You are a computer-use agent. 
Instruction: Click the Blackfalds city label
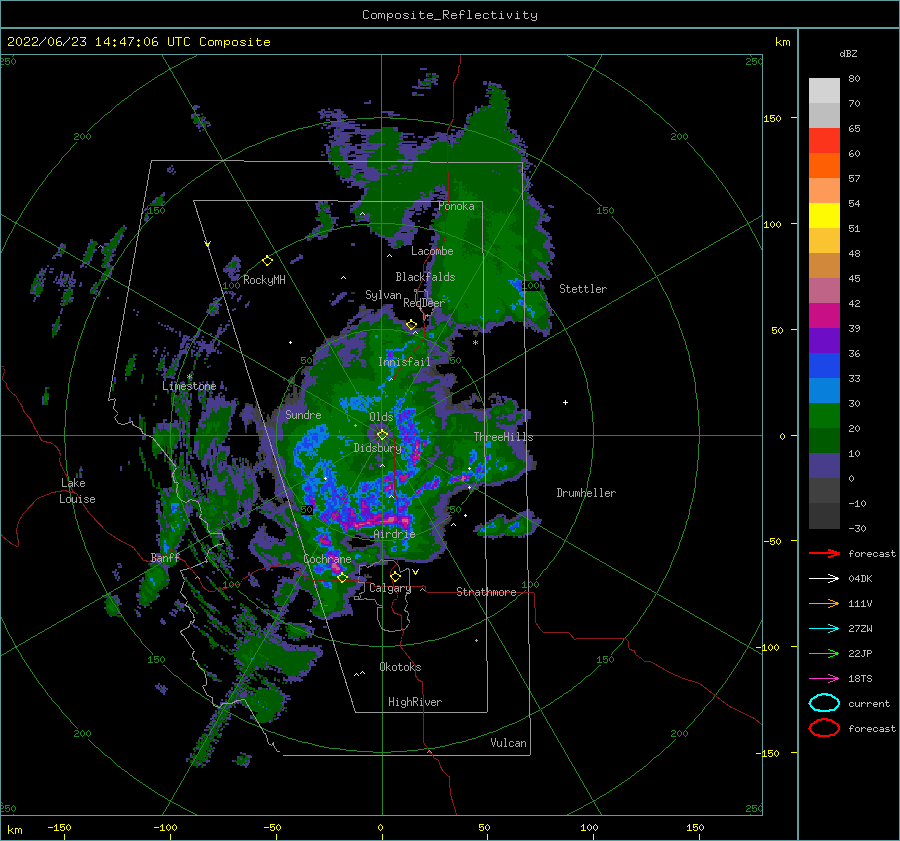tap(425, 277)
